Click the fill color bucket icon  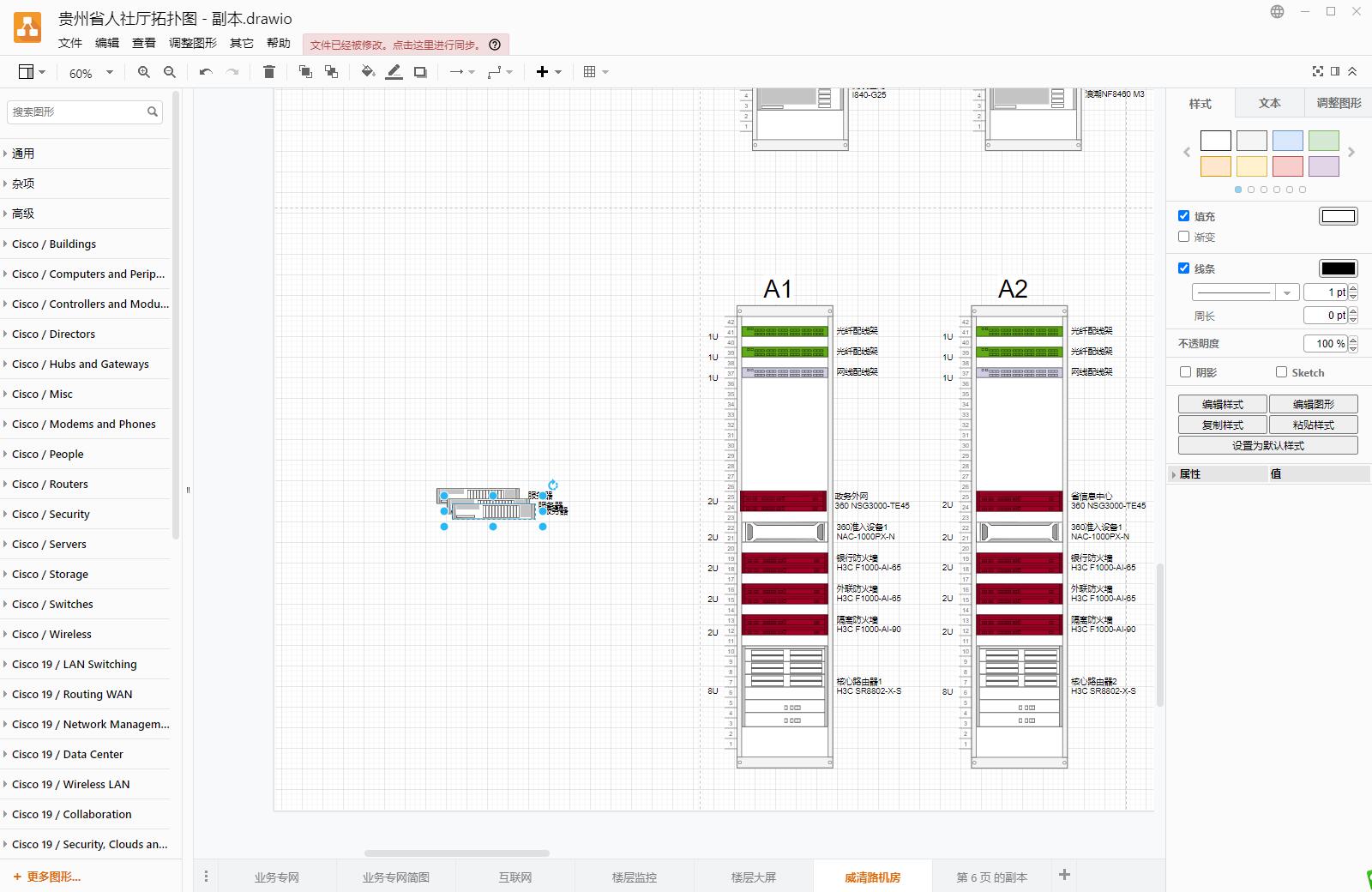(368, 72)
